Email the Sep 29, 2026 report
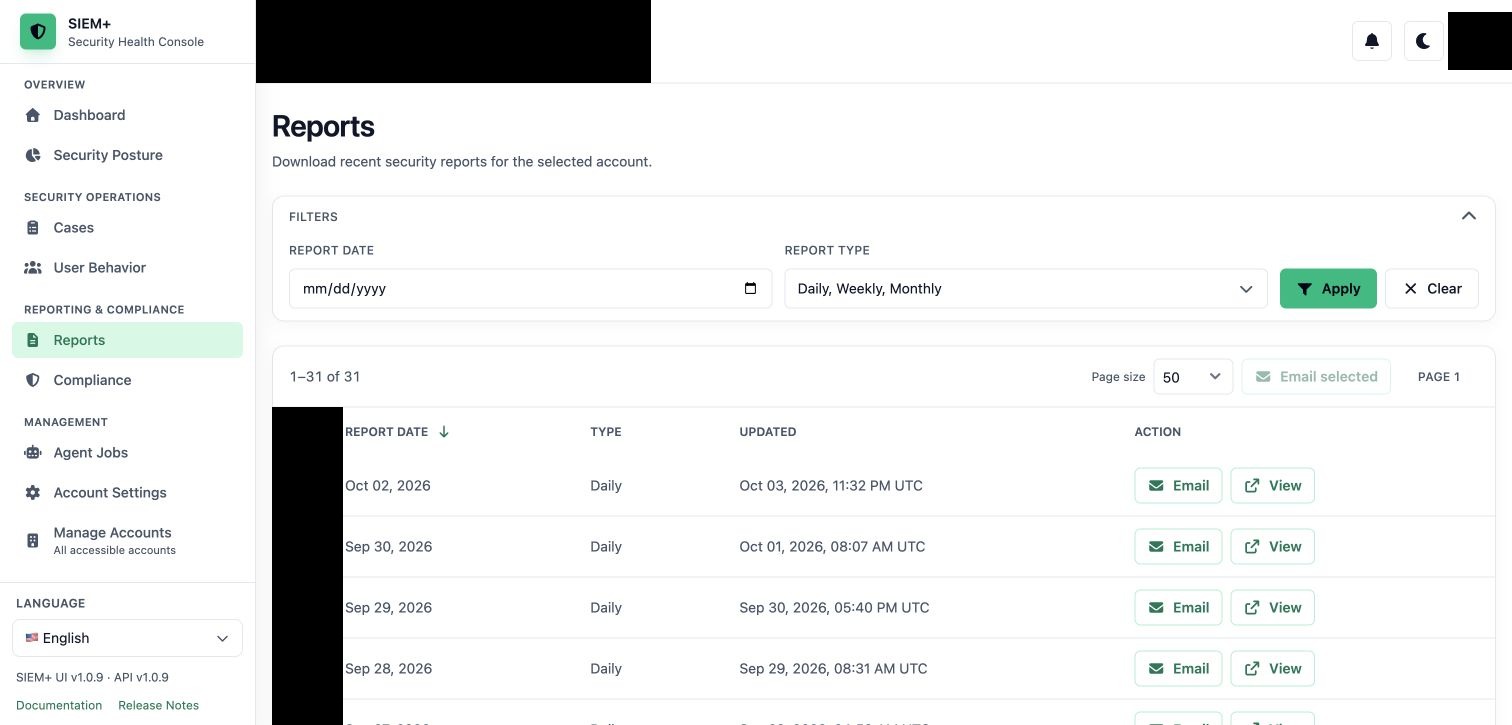This screenshot has height=725, width=1512. 1178,608
